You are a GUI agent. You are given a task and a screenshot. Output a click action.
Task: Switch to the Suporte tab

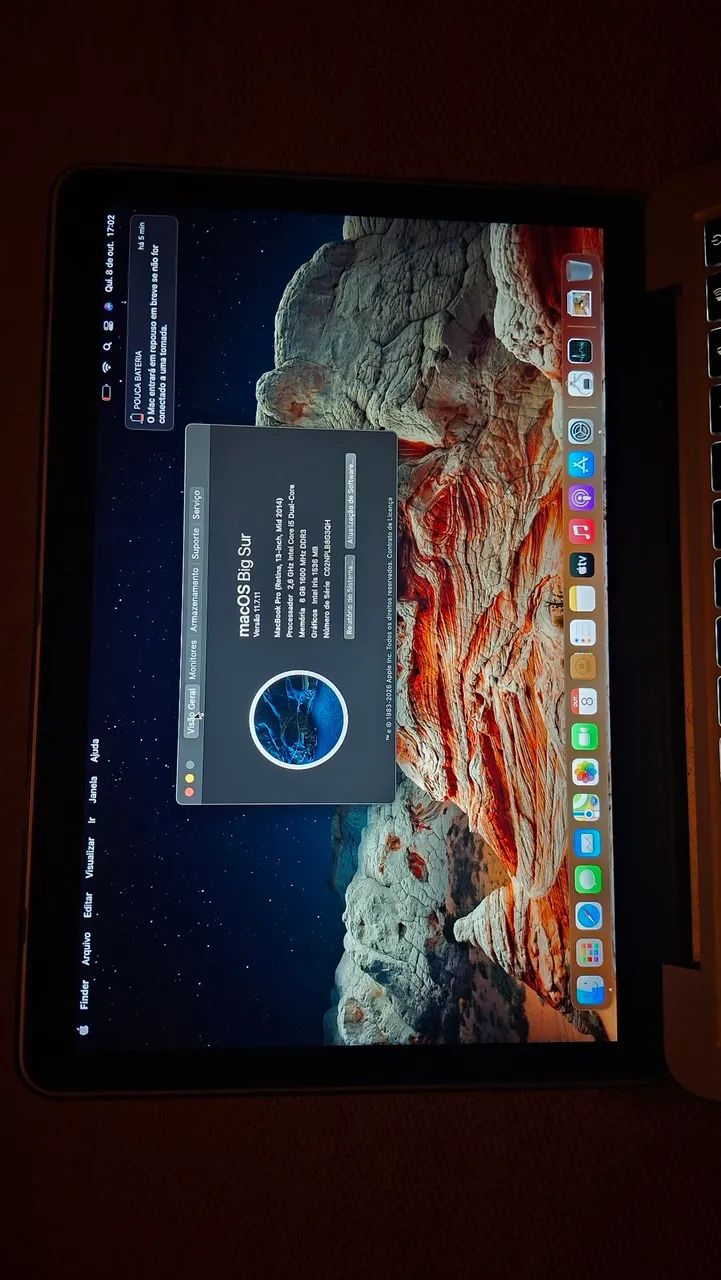point(195,543)
